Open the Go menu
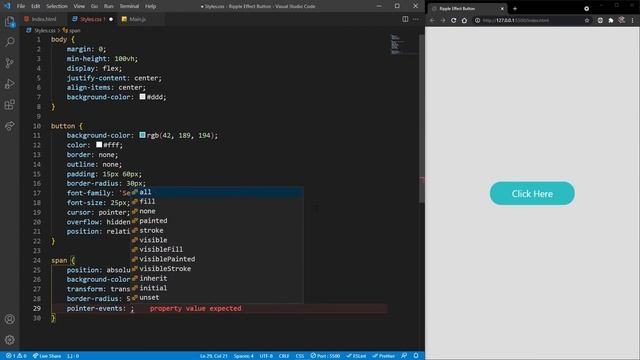 click(94, 6)
